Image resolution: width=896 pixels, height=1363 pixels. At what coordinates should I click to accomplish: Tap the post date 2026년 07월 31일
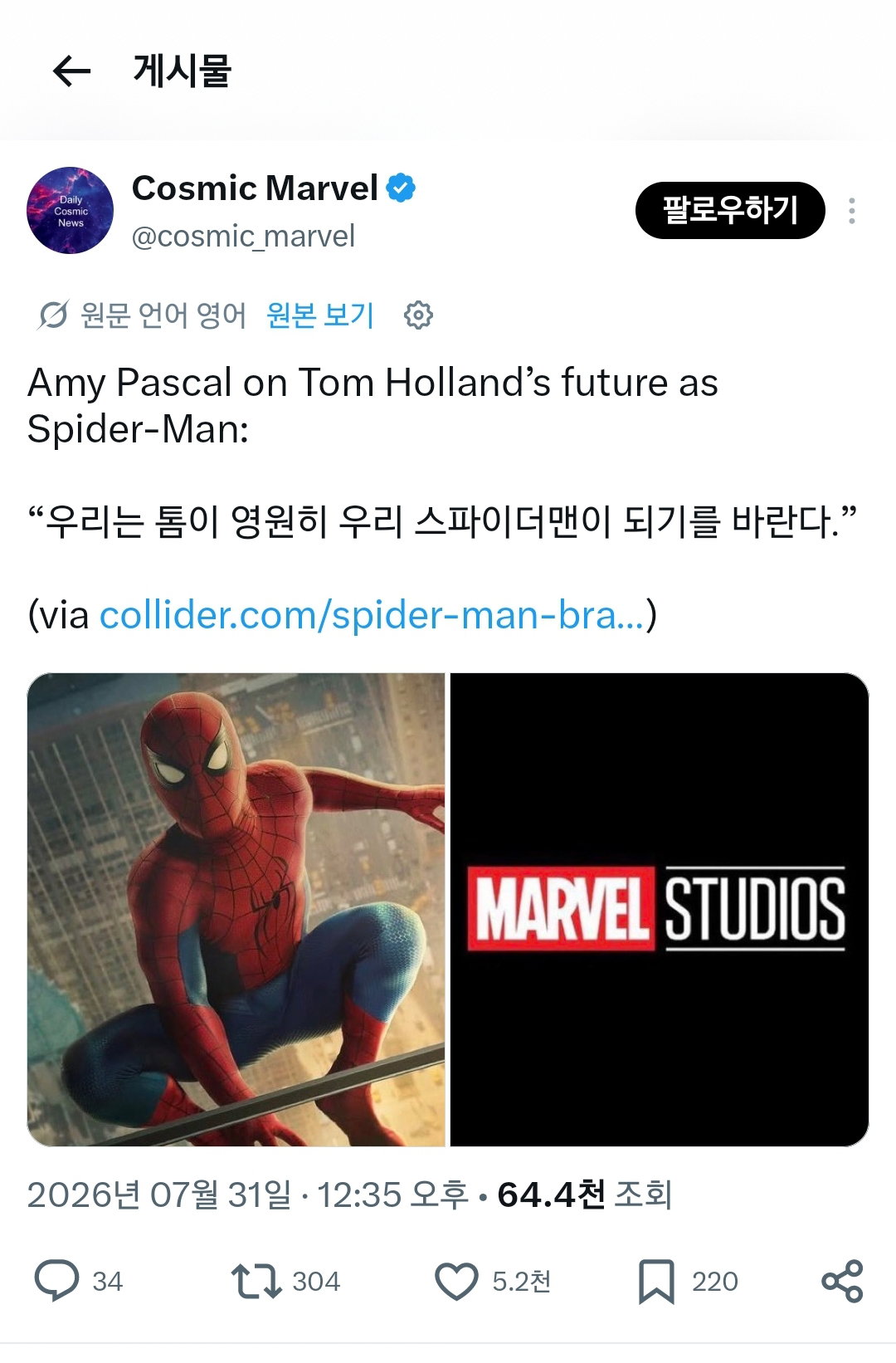tap(159, 1194)
